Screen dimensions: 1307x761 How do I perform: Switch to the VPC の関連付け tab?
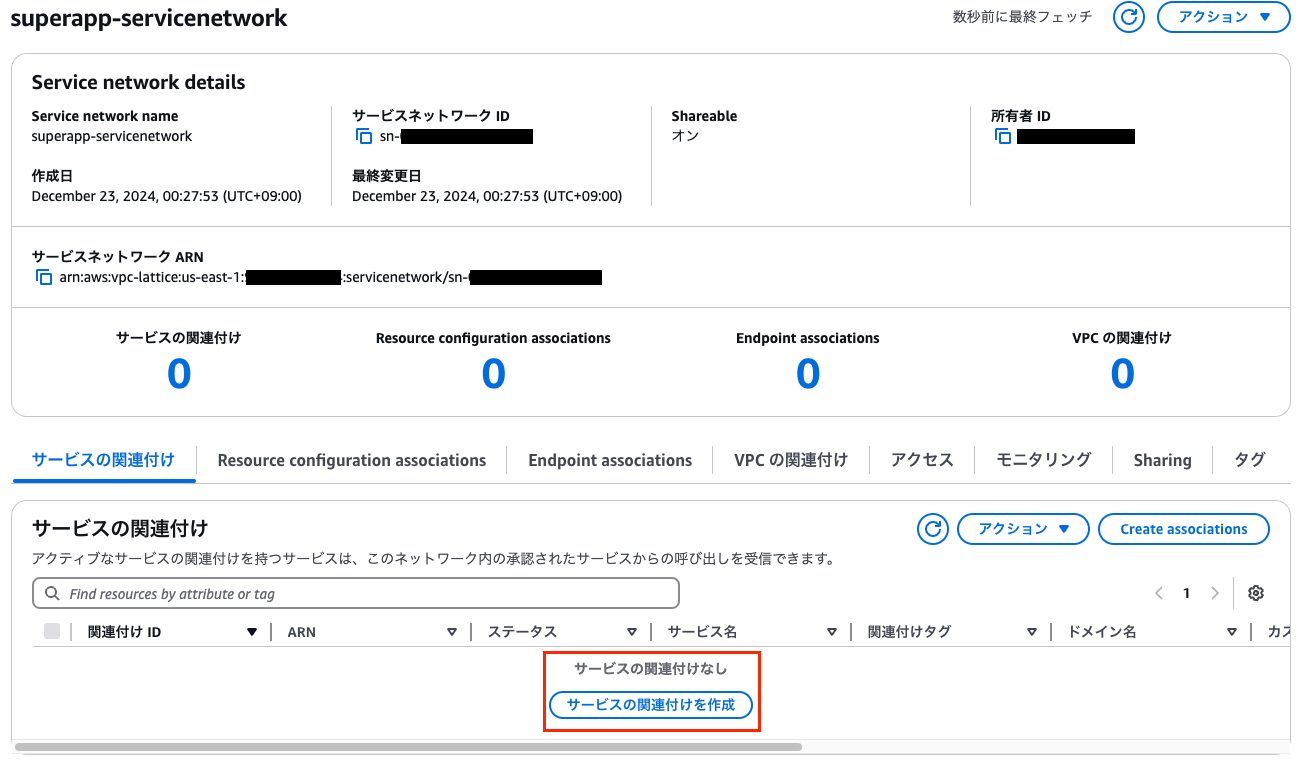[791, 460]
